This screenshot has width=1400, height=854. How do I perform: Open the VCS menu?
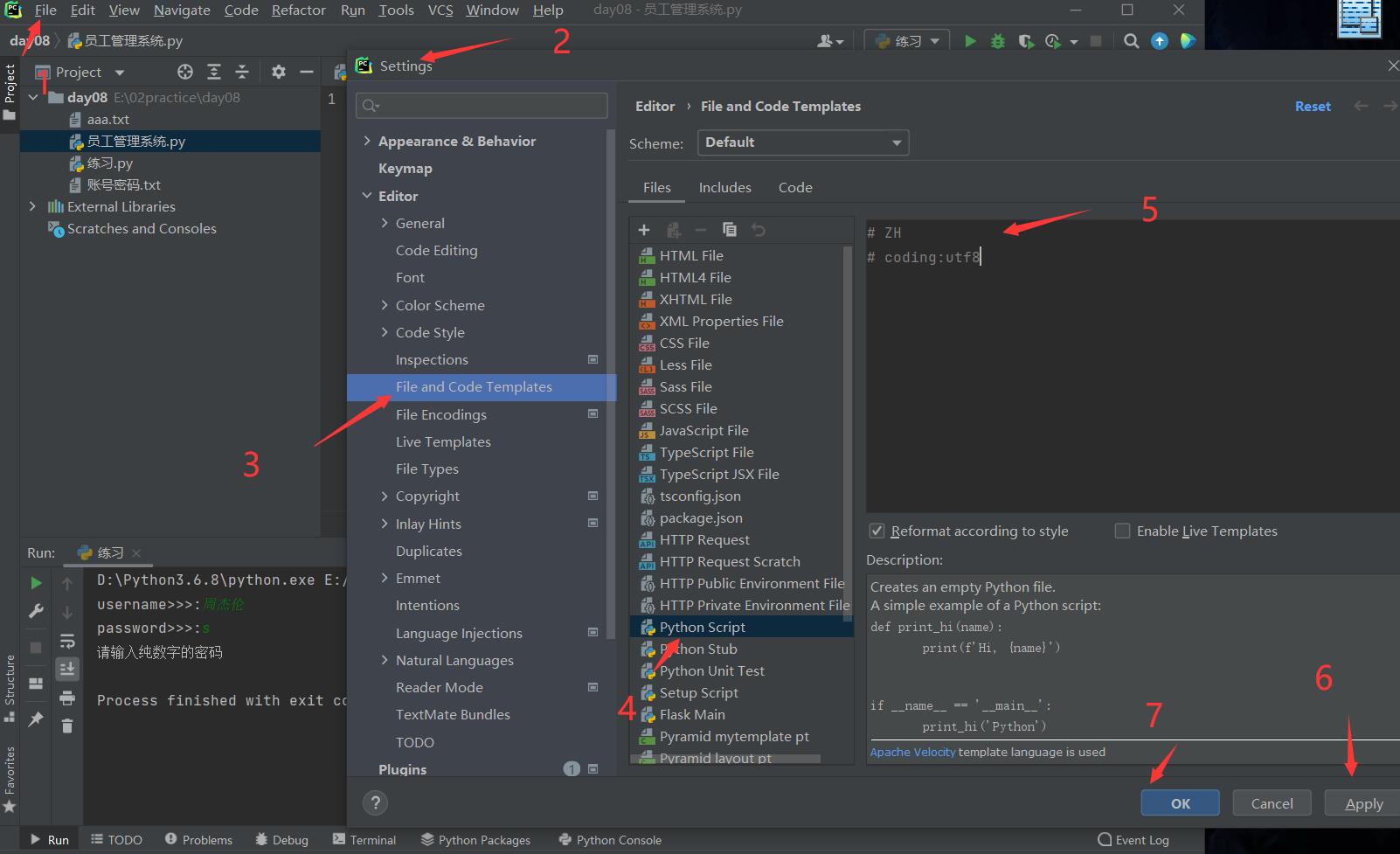pos(440,10)
